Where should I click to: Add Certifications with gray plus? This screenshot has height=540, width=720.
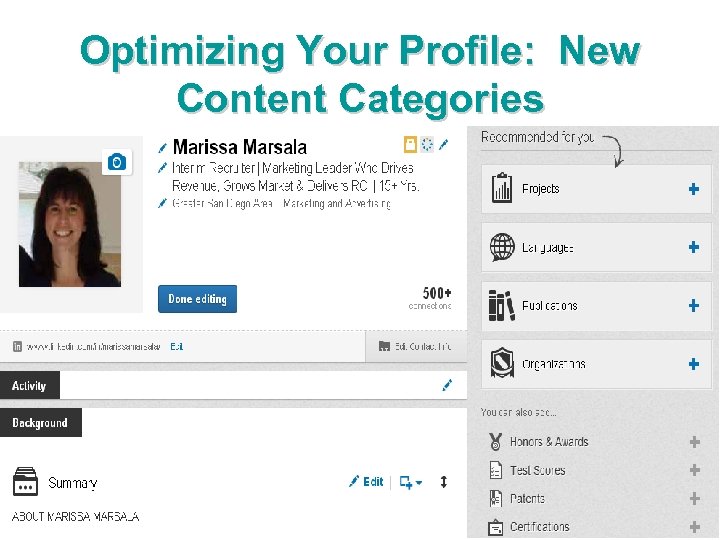pos(695,527)
